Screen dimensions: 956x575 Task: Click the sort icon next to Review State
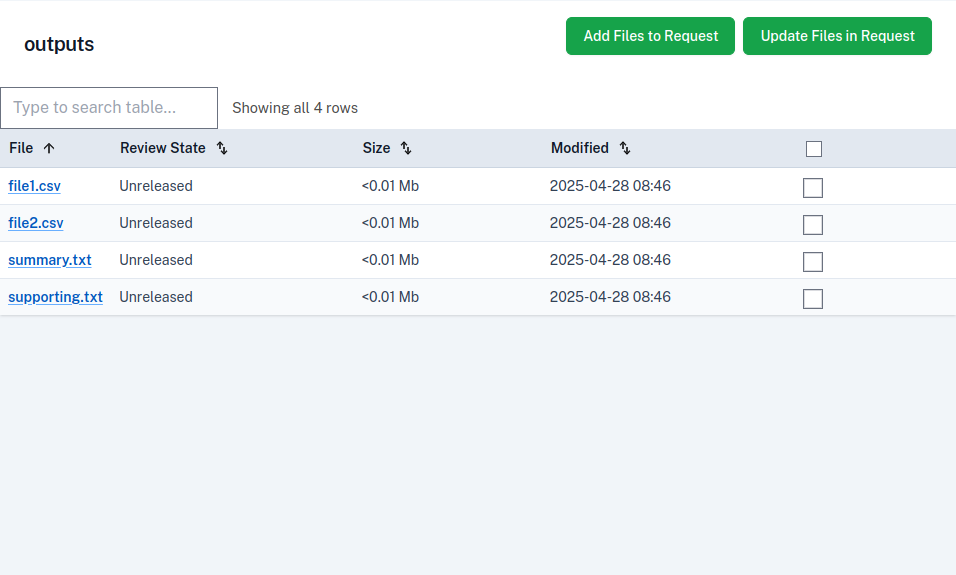point(222,148)
